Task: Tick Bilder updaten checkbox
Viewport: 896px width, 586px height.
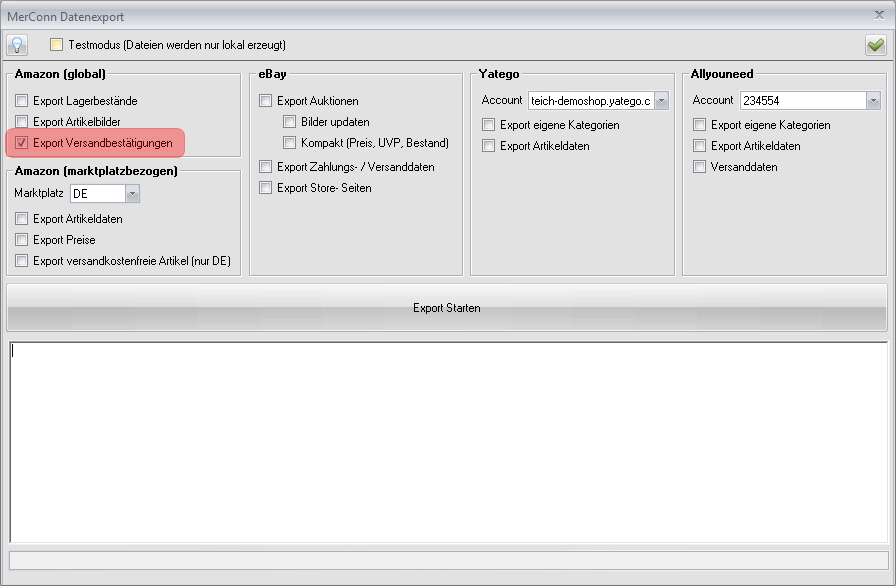Action: pos(290,122)
